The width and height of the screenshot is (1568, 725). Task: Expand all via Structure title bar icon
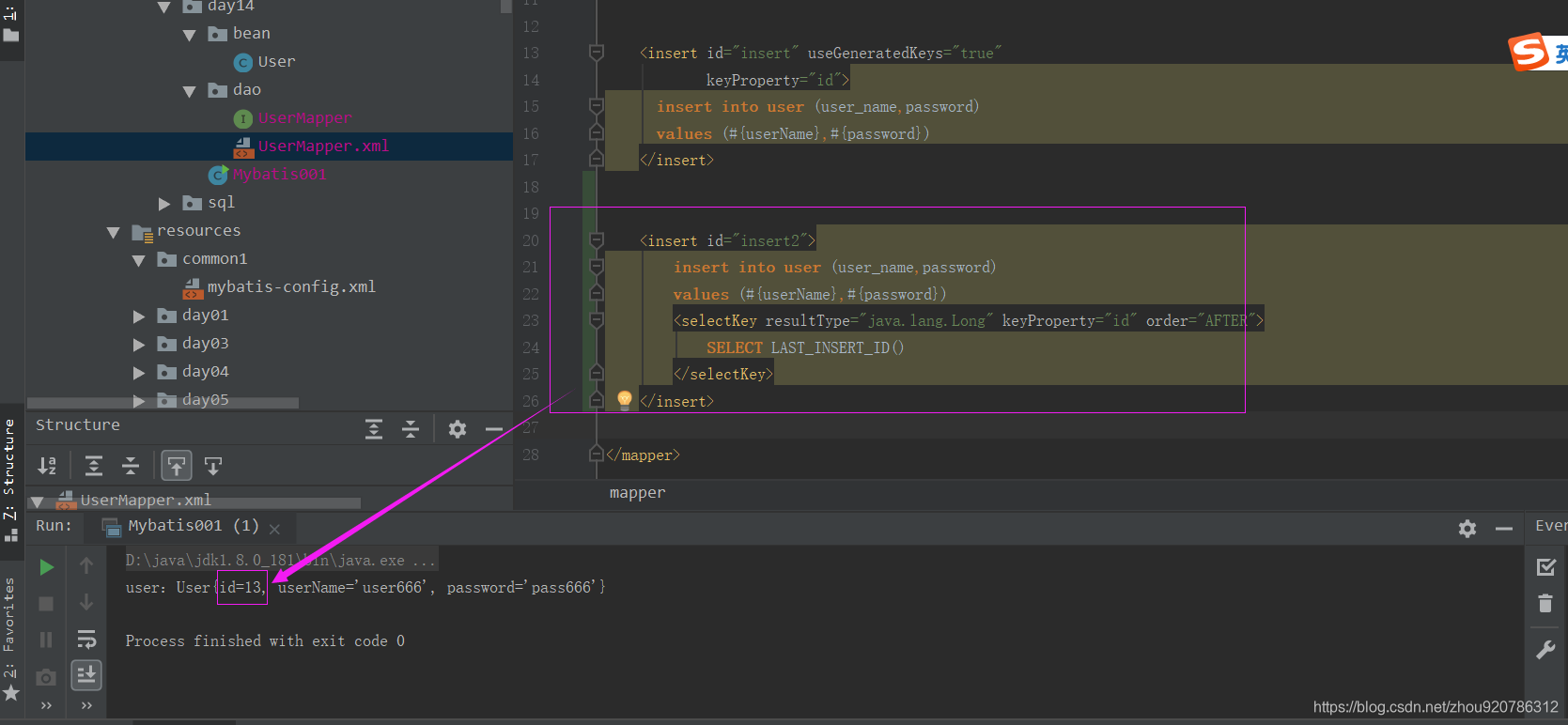click(x=374, y=429)
